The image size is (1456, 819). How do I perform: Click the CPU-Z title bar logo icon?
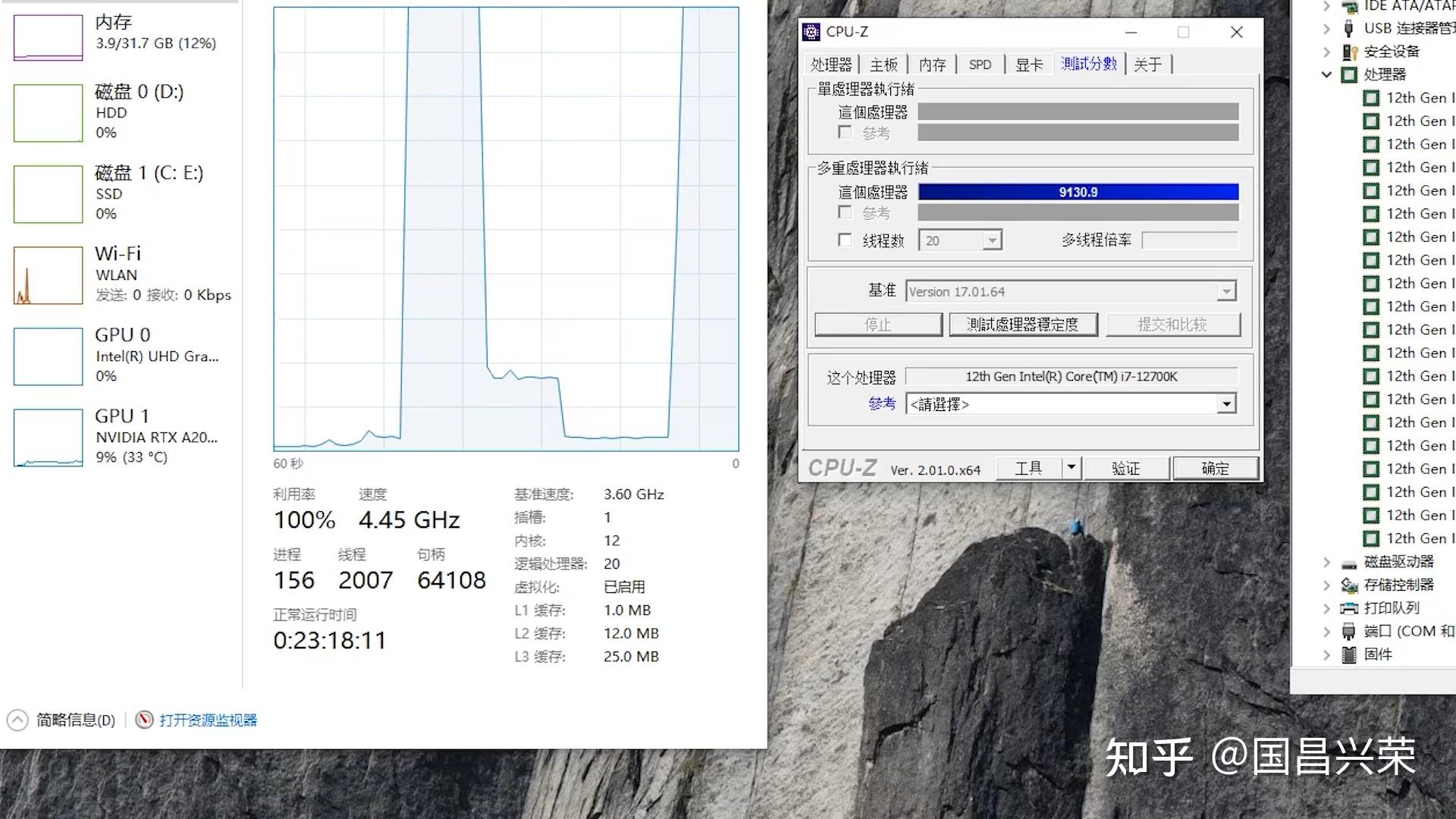(811, 32)
